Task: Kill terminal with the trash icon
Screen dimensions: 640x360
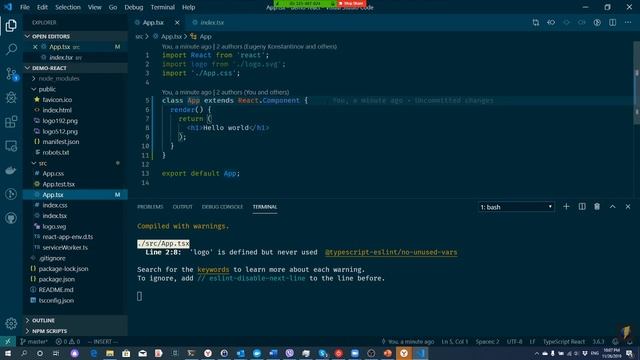Action: coord(597,207)
